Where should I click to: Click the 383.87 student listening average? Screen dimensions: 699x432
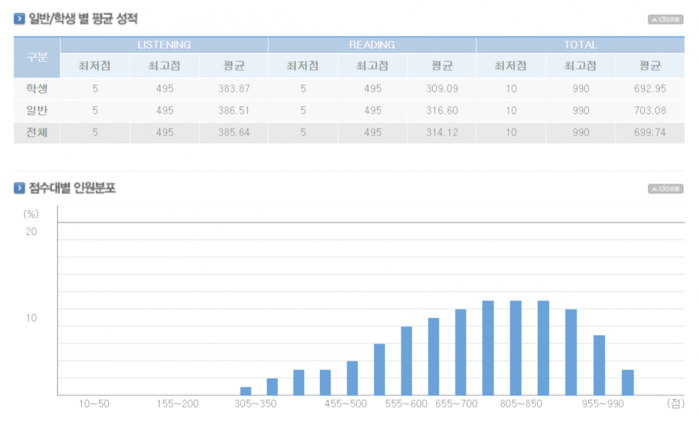click(232, 89)
